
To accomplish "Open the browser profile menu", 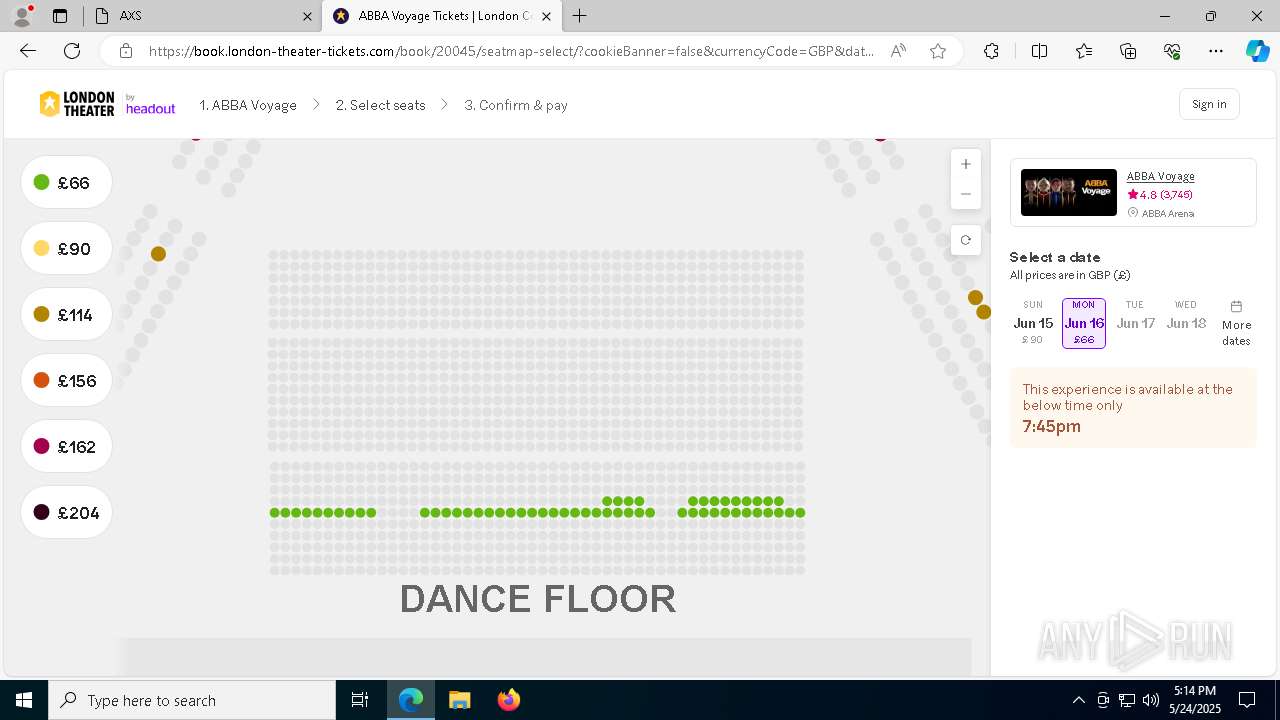I will pyautogui.click(x=22, y=16).
